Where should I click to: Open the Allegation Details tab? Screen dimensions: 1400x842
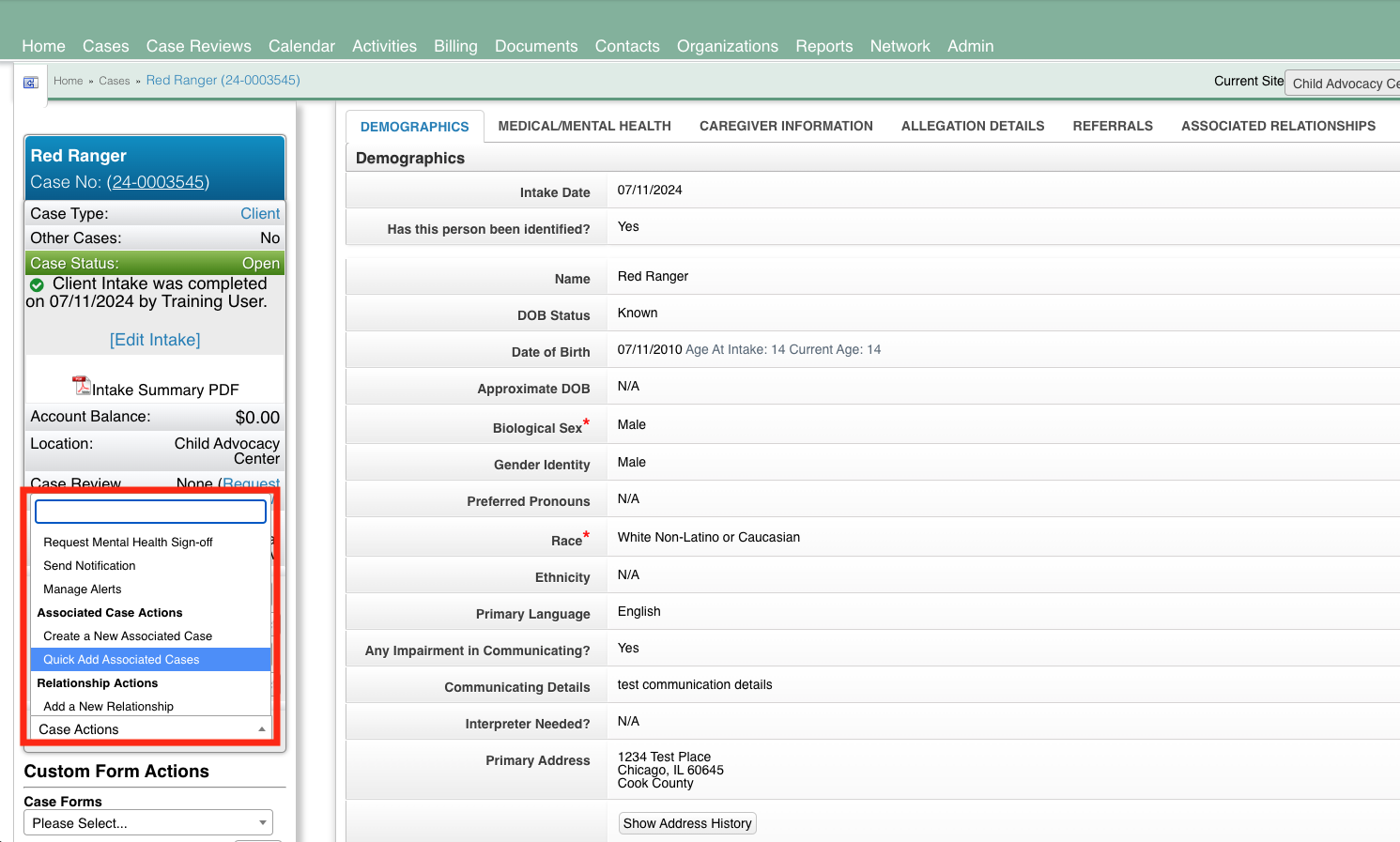(x=973, y=126)
